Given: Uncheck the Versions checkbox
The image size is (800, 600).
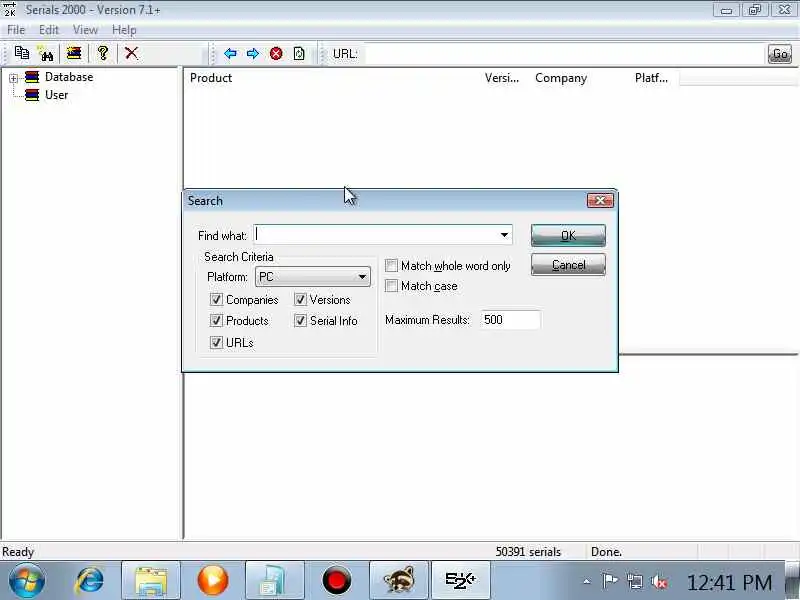Looking at the screenshot, I should [x=300, y=299].
